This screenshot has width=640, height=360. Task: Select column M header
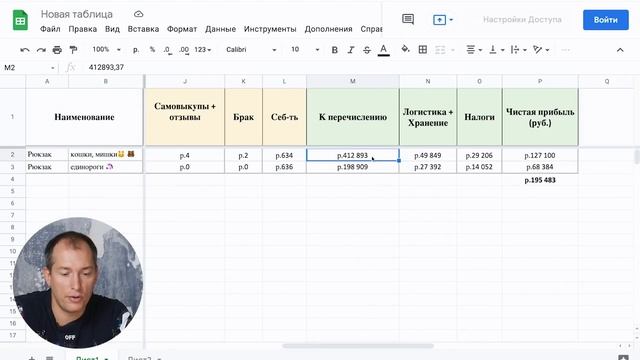coord(353,81)
